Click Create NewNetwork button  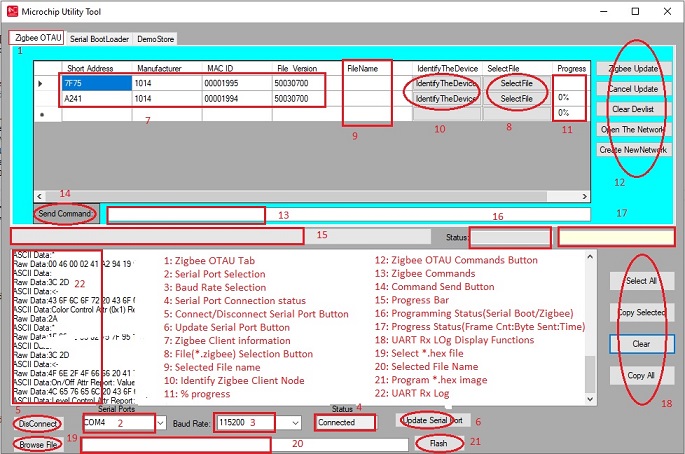635,150
